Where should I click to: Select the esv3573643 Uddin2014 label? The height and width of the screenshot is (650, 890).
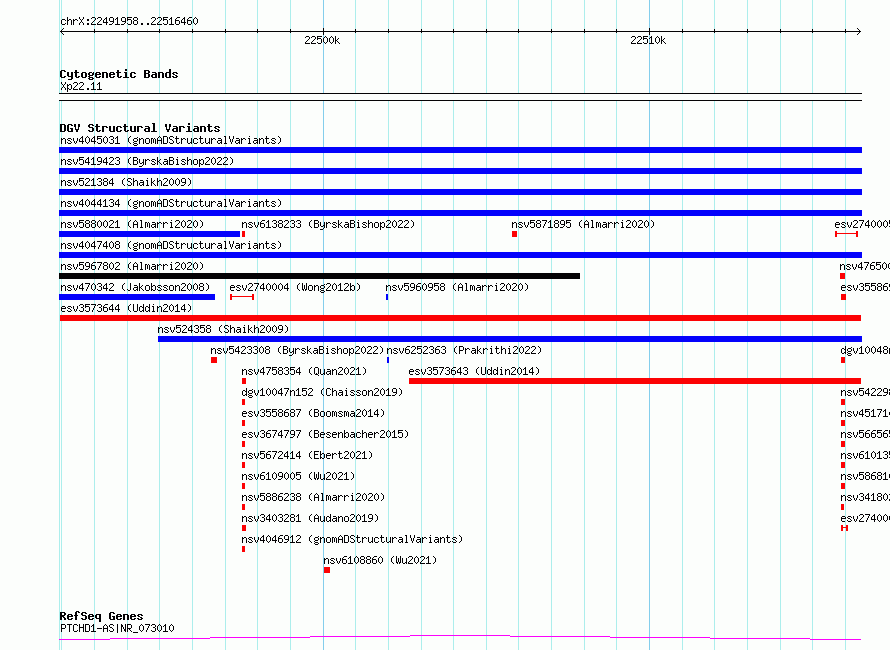[x=474, y=371]
